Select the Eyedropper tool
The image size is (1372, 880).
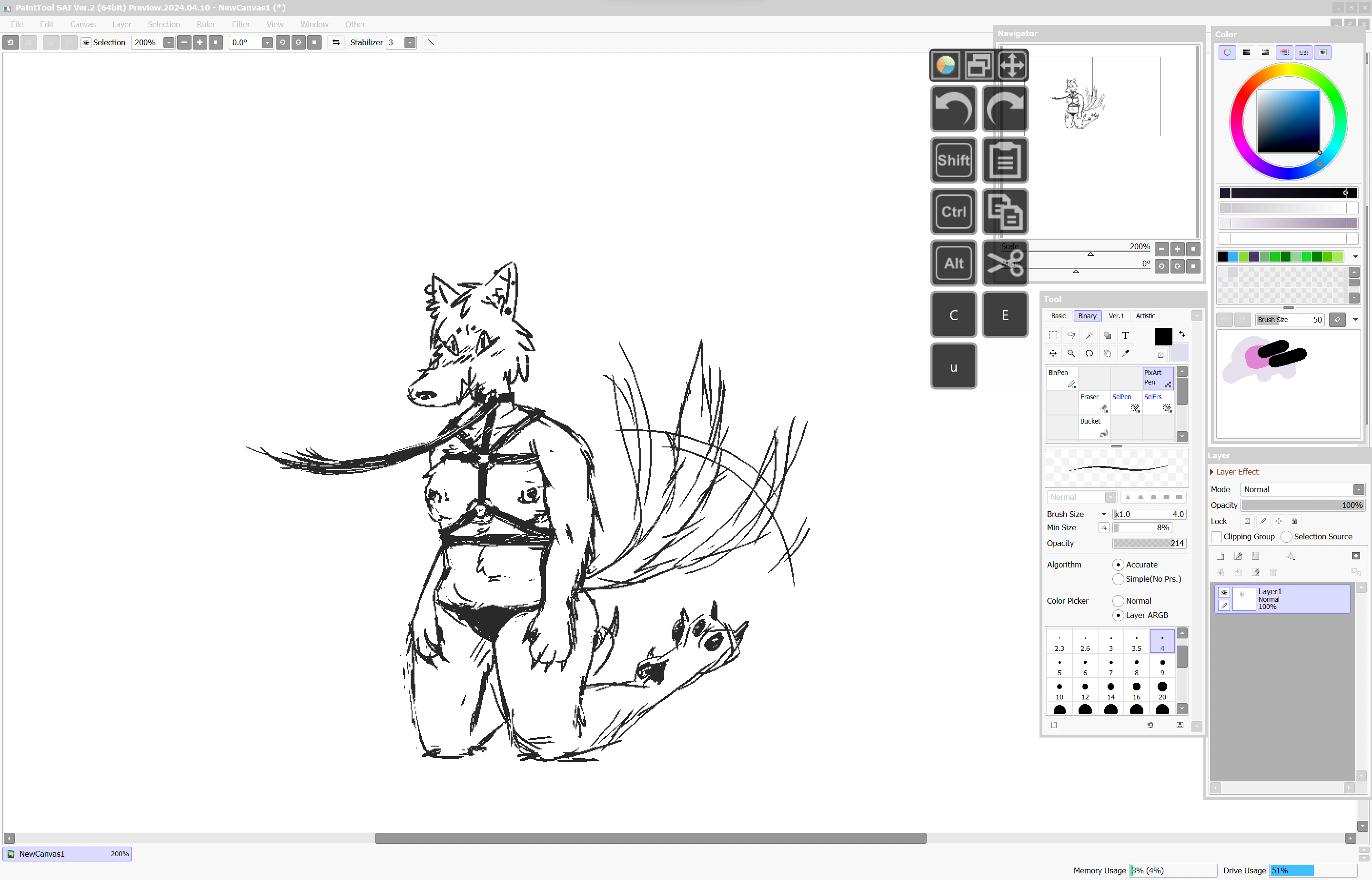[1125, 354]
